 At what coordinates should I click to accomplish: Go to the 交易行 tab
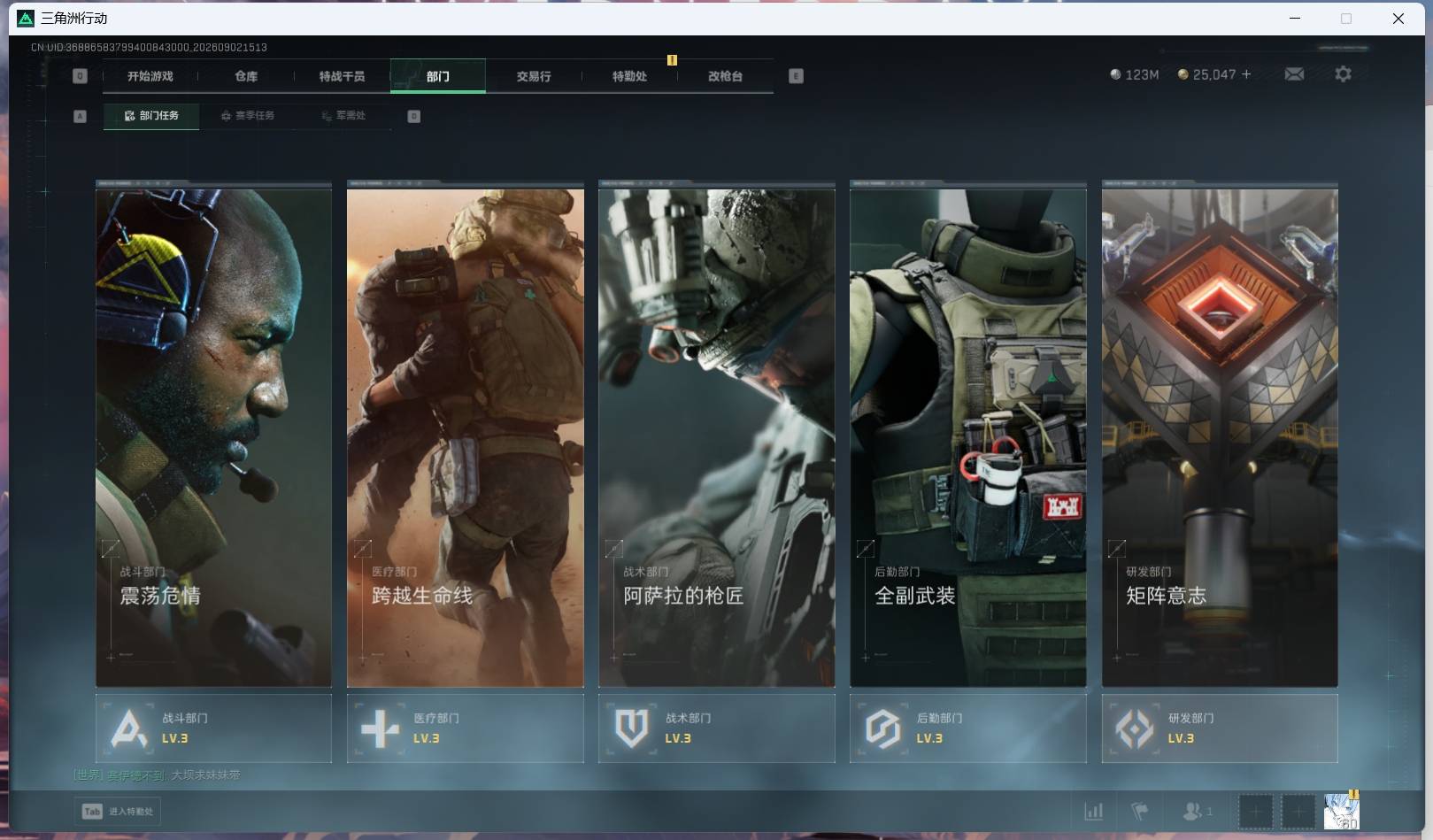534,76
